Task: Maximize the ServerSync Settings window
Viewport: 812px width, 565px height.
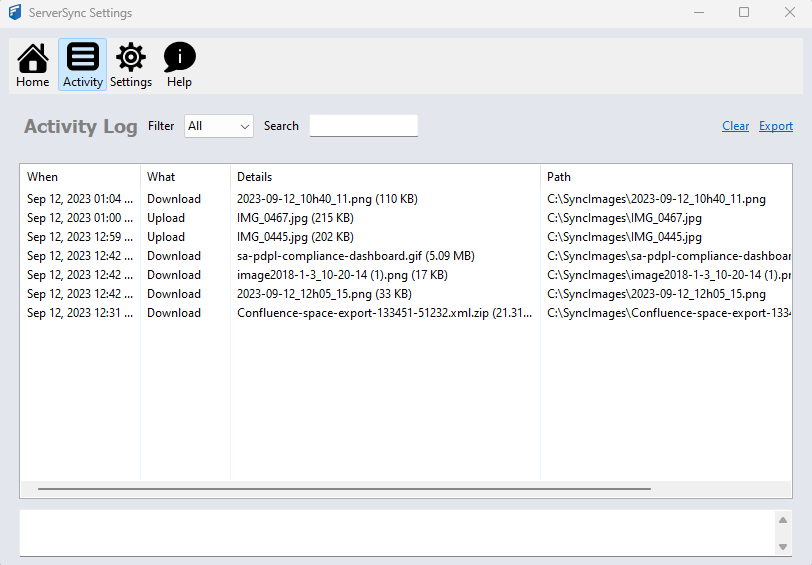Action: point(743,13)
